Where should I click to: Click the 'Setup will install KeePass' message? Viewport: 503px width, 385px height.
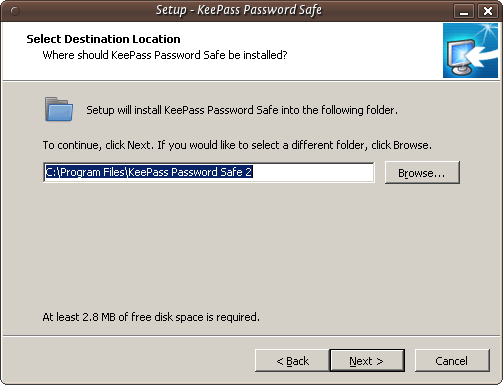coord(242,110)
